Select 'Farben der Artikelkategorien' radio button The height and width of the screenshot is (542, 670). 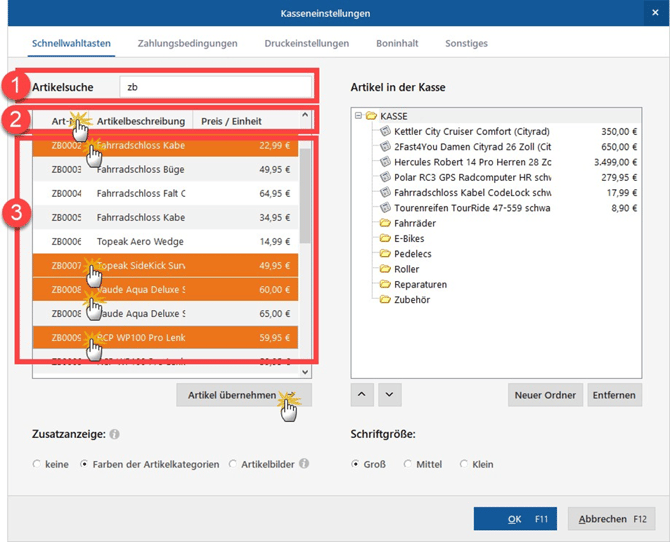[84, 464]
